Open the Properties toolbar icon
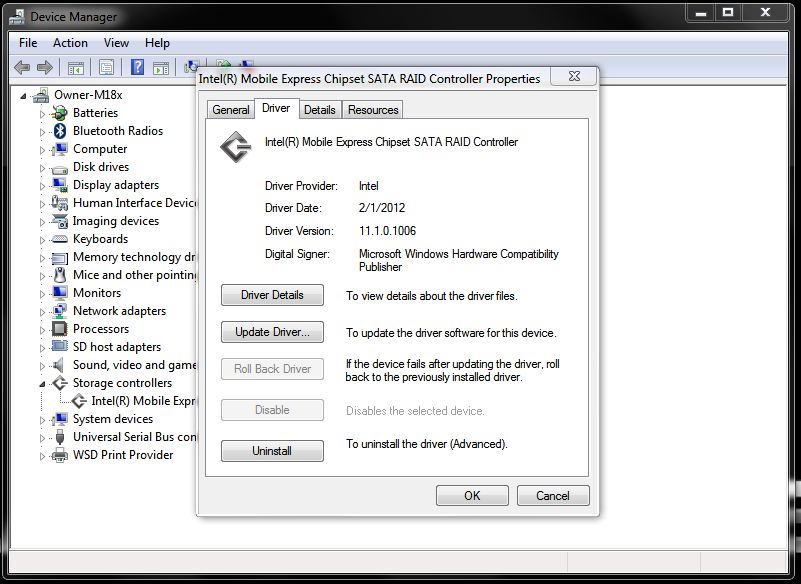 point(106,67)
